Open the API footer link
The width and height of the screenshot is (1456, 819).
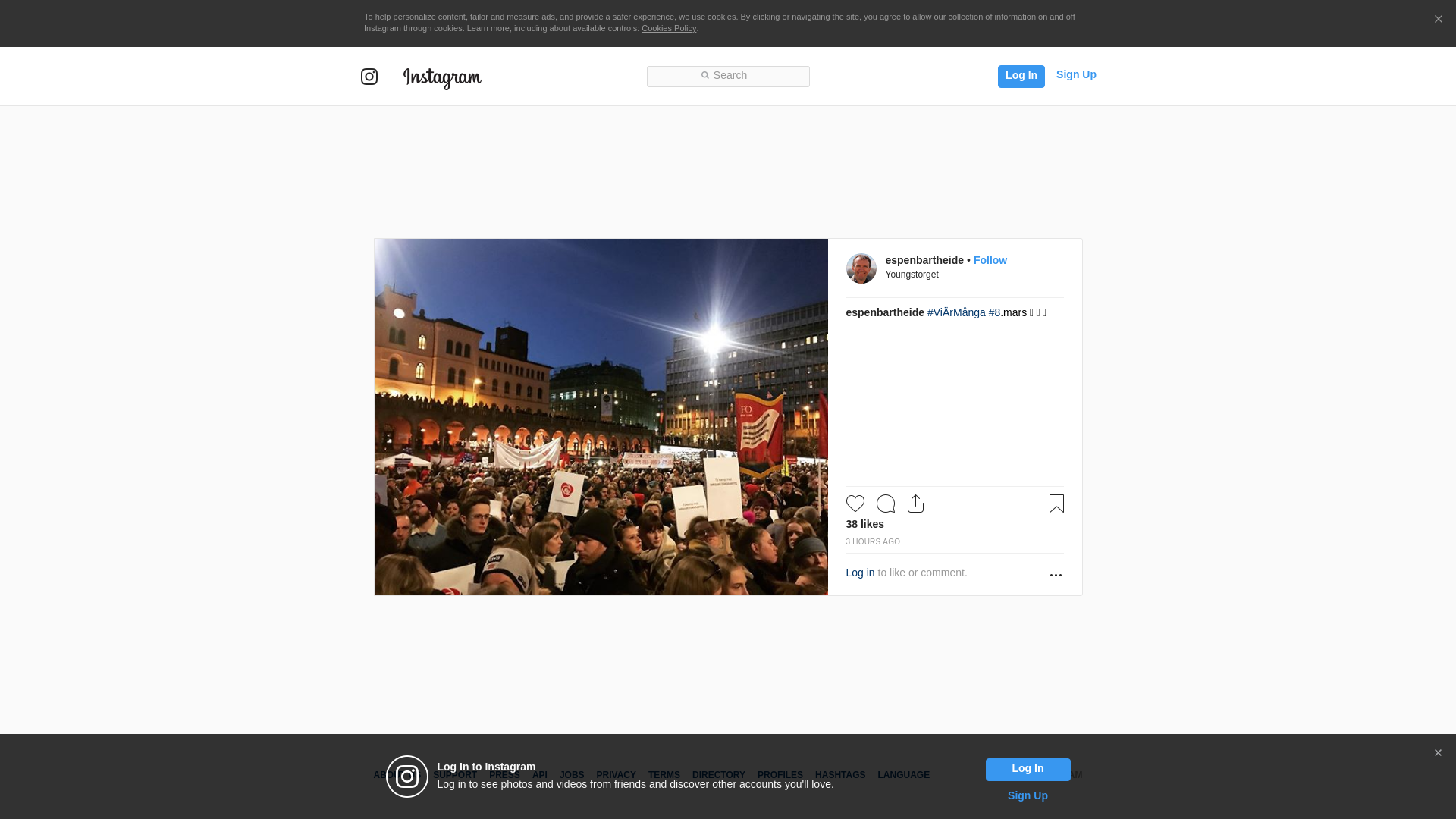click(540, 775)
